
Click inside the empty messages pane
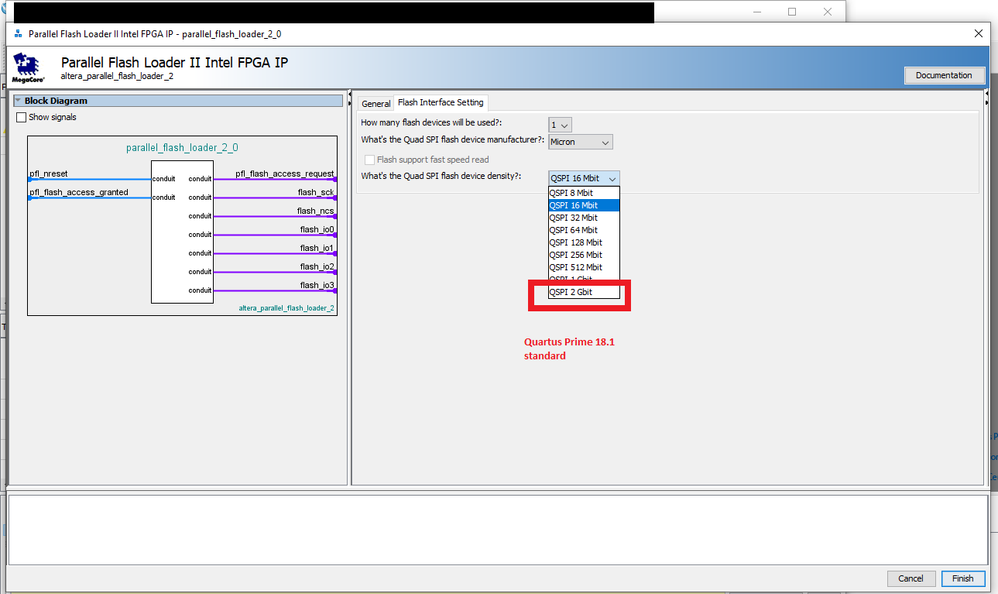click(x=497, y=530)
